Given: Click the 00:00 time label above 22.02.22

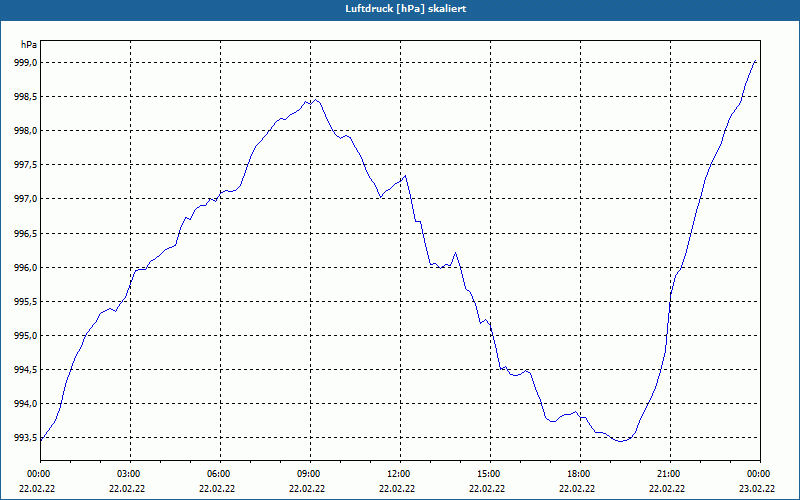Looking at the screenshot, I should coord(38,473).
